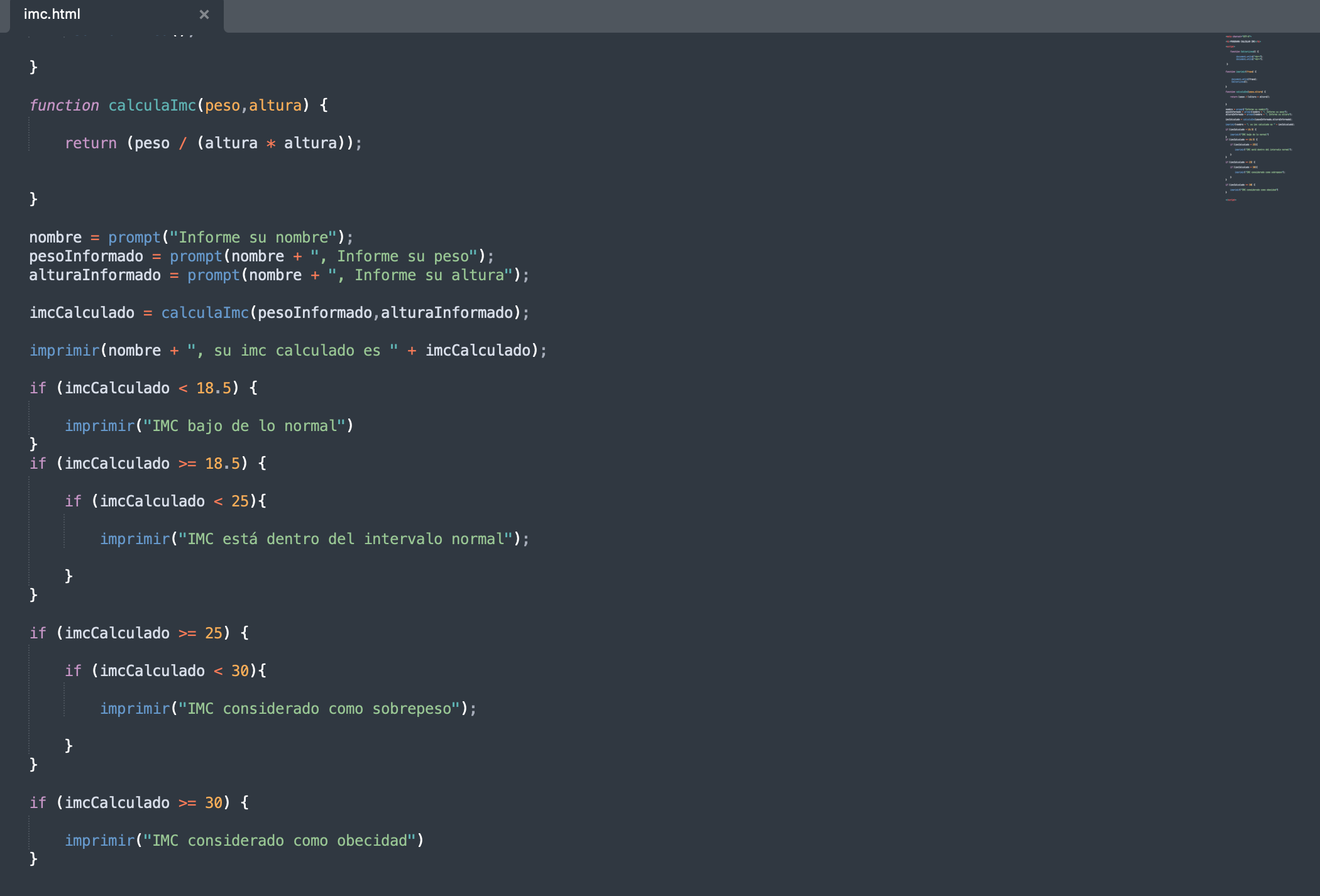Close the imc.html tab
The image size is (1320, 896).
204,14
